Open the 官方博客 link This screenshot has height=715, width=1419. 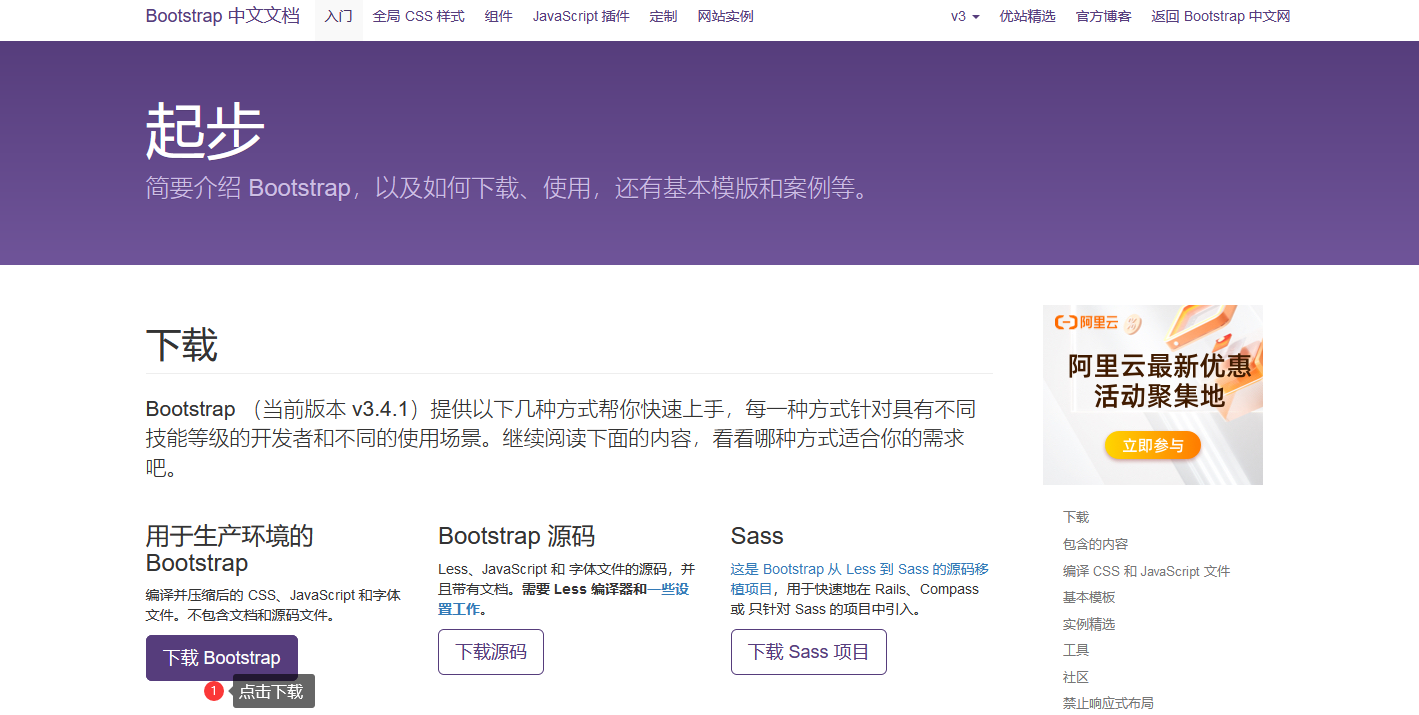(x=1103, y=16)
